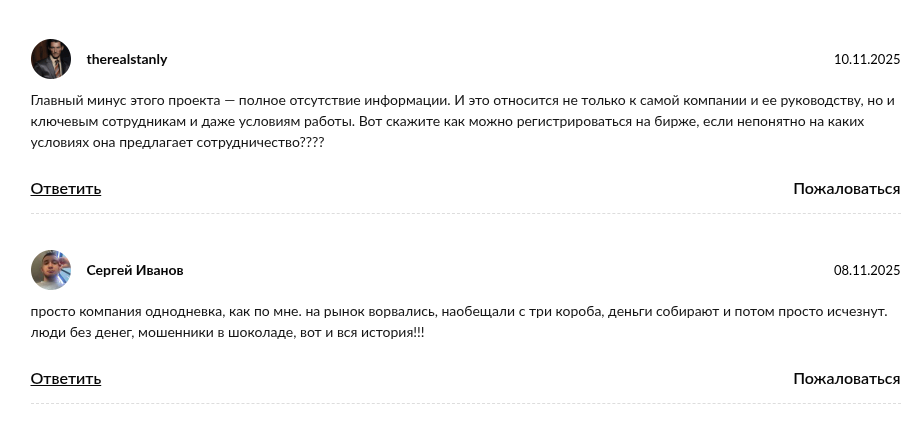Open the therealstanly username link
This screenshot has width=914, height=426.
pos(127,60)
